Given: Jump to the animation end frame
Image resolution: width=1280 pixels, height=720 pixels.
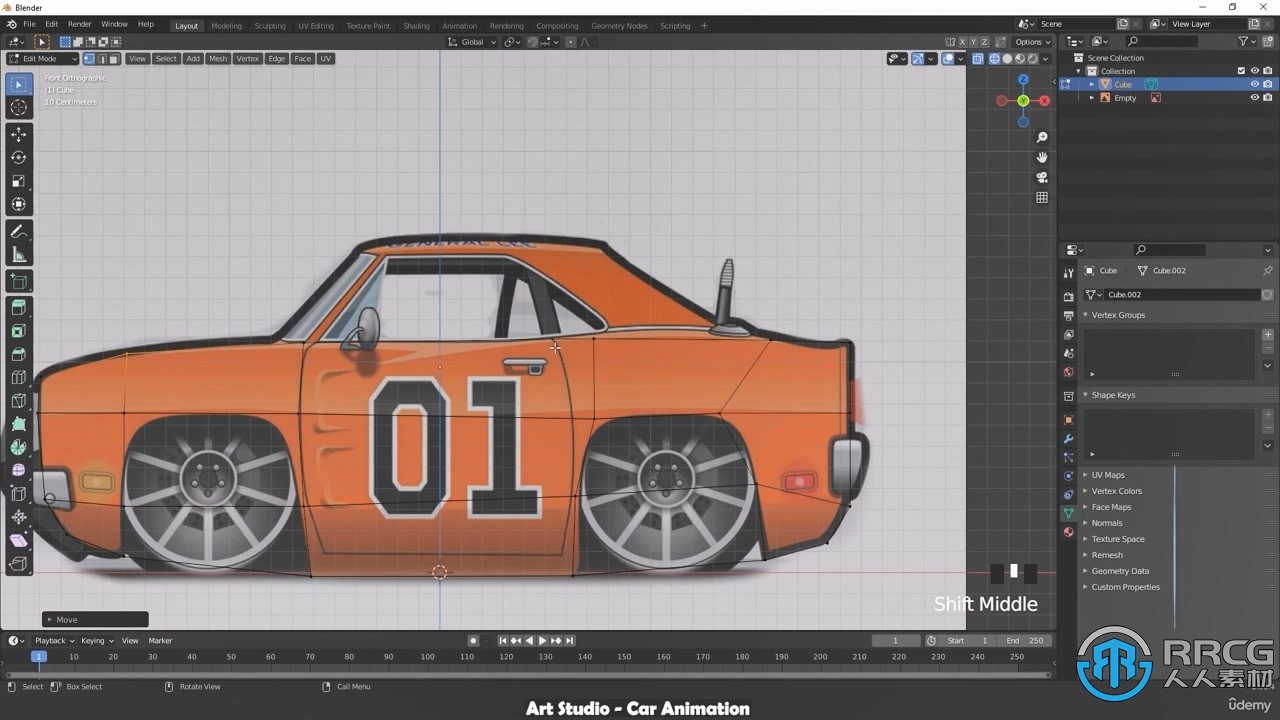Looking at the screenshot, I should pos(569,641).
